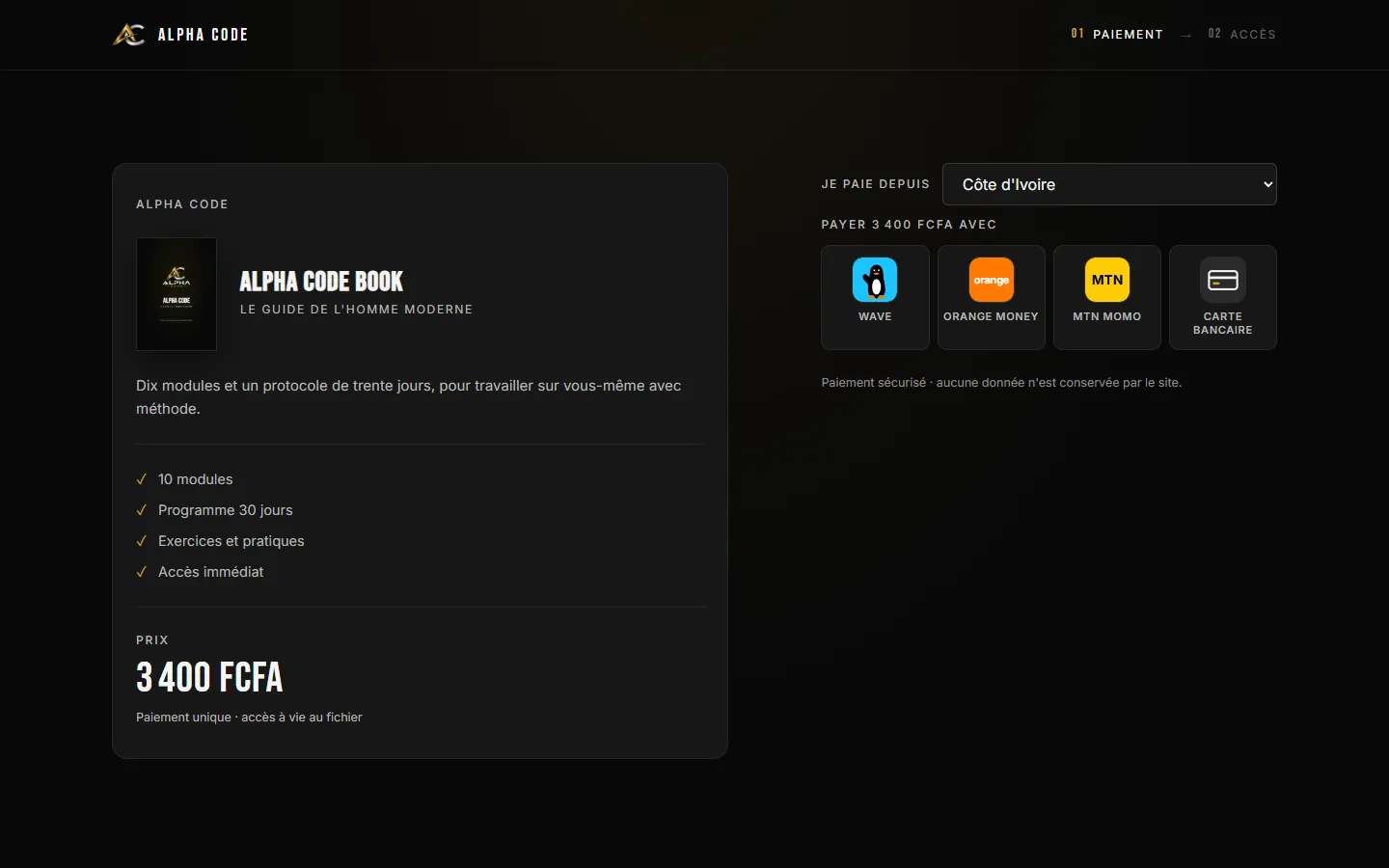Go to step 02 Accès
The image size is (1389, 868).
pyautogui.click(x=1242, y=34)
